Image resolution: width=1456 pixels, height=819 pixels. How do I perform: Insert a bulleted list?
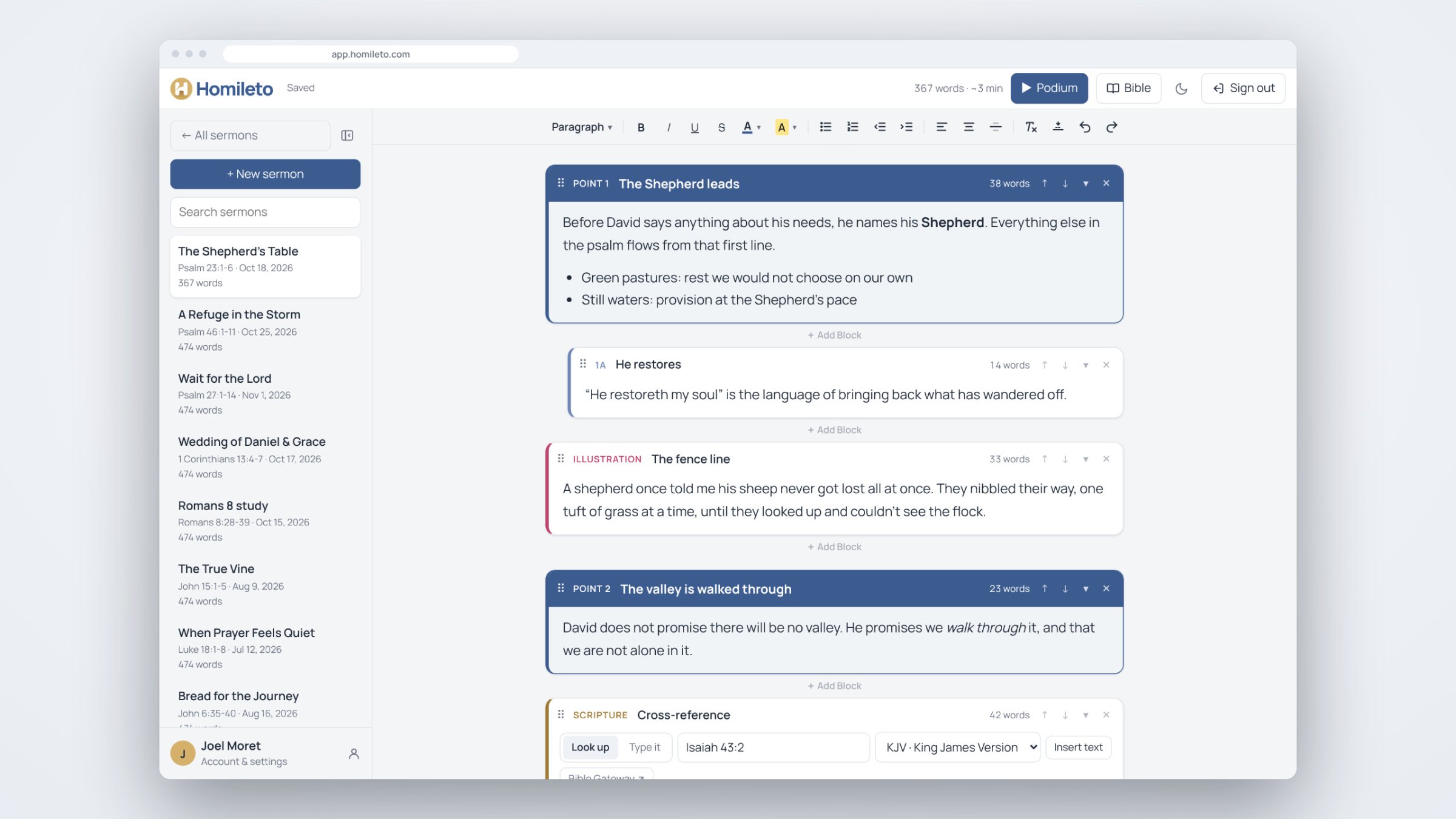click(x=825, y=127)
